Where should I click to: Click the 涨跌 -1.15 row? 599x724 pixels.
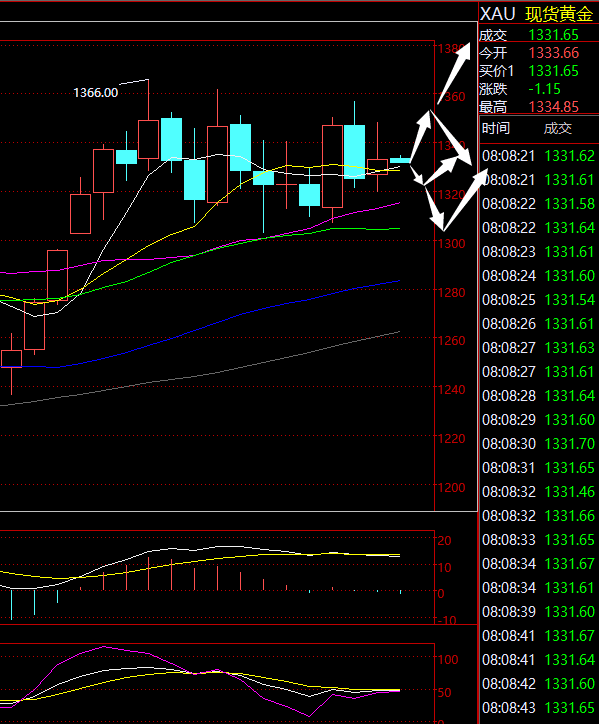538,89
